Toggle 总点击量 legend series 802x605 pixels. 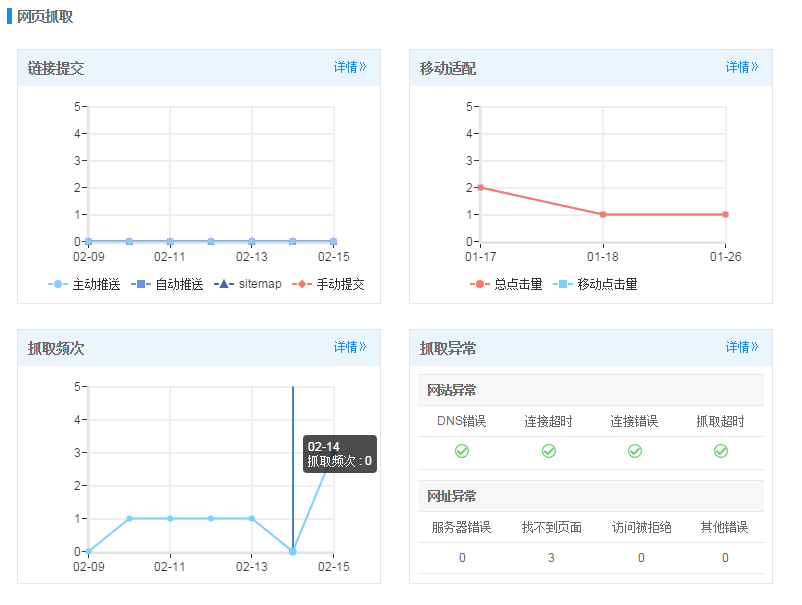point(507,284)
